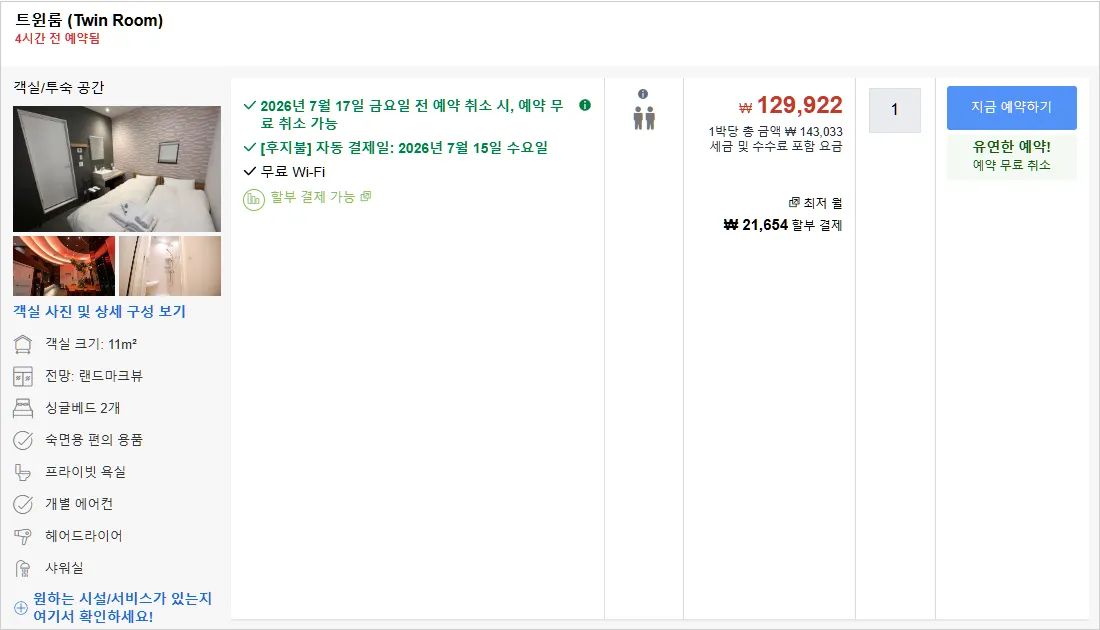Open the room count selector showing 1

tap(894, 110)
